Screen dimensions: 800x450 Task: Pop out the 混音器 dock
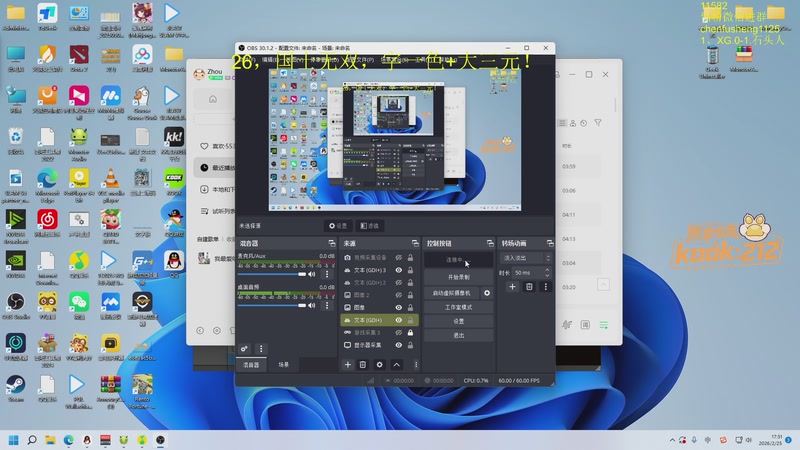pos(332,243)
